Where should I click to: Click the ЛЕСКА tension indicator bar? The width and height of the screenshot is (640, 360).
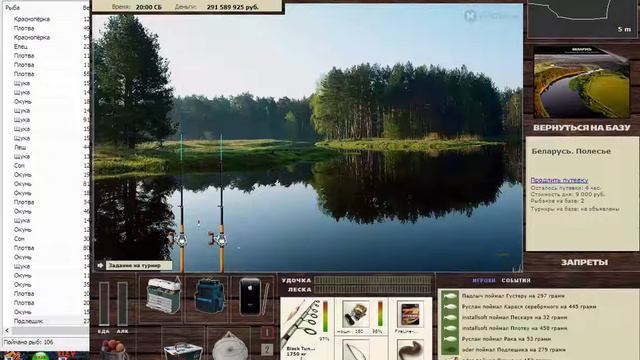(373, 289)
